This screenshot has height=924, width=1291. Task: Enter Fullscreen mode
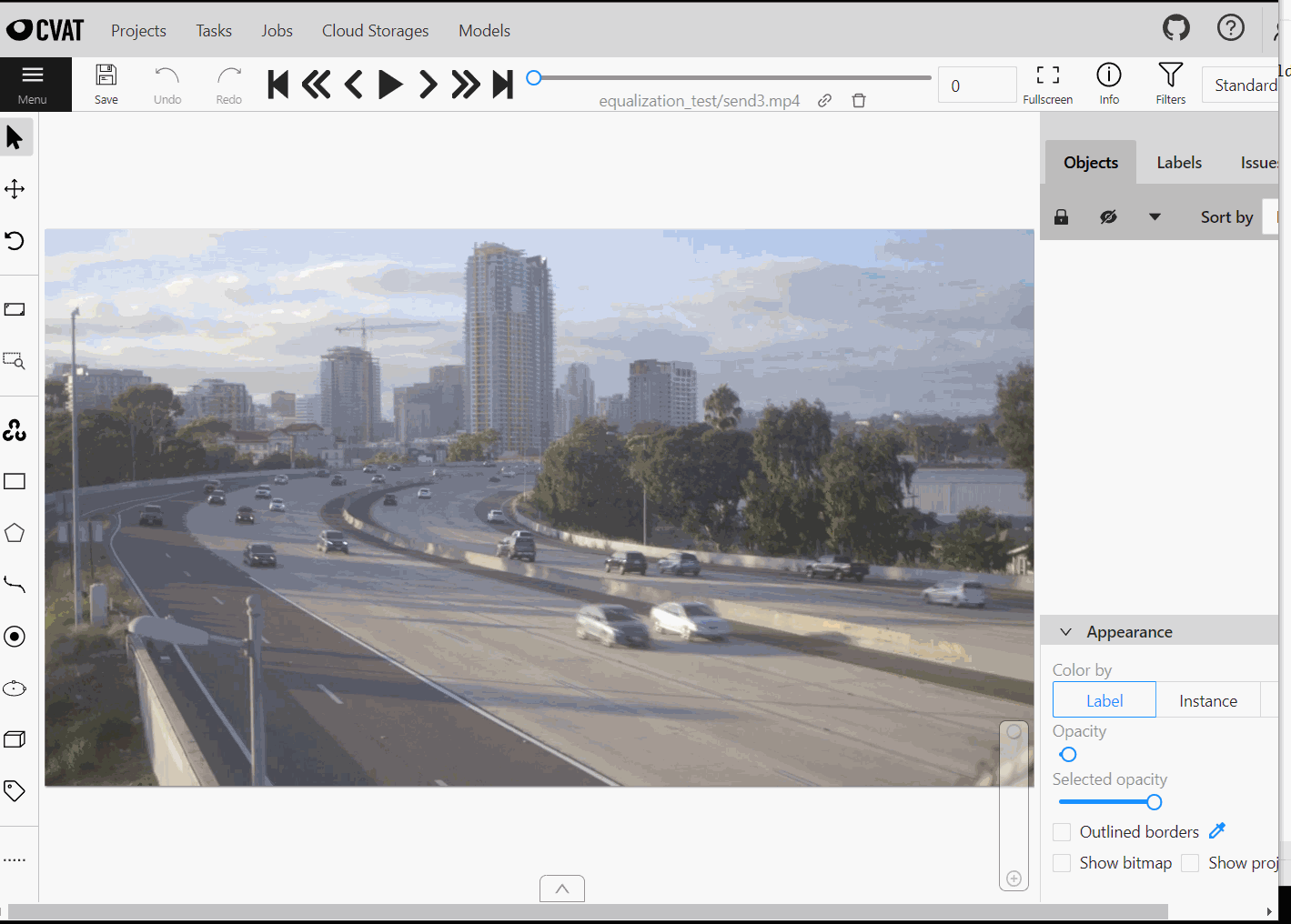pos(1048,85)
